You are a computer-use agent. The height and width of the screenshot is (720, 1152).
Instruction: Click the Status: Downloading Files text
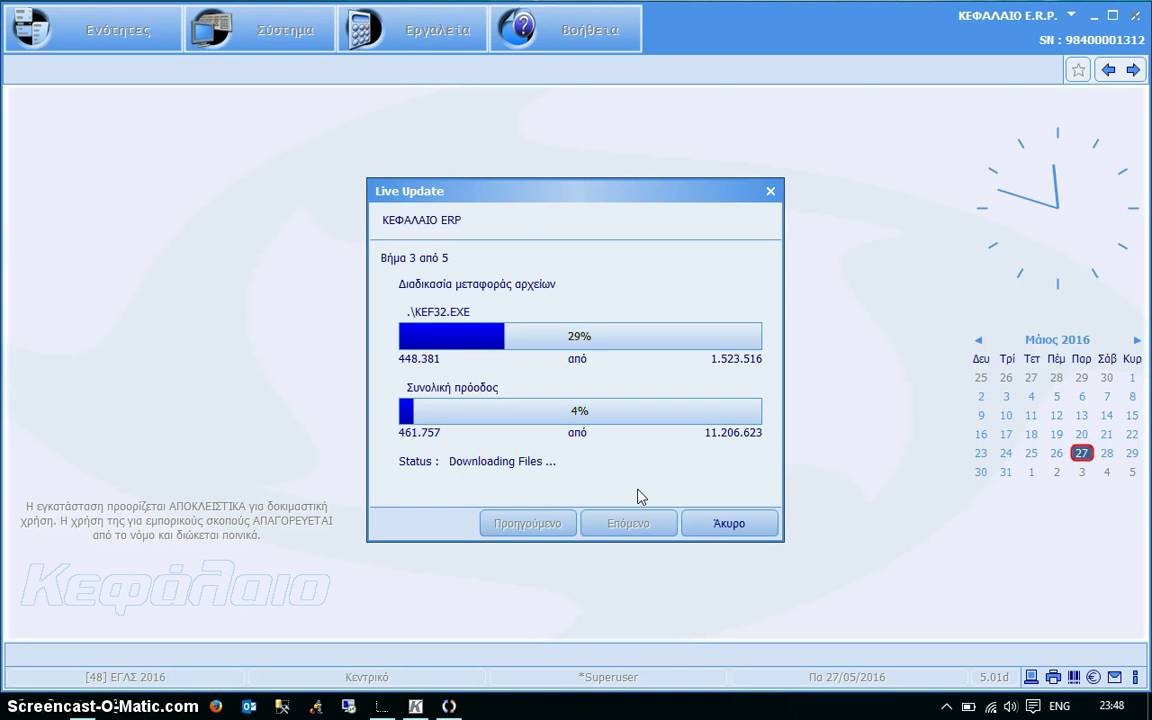pos(477,461)
